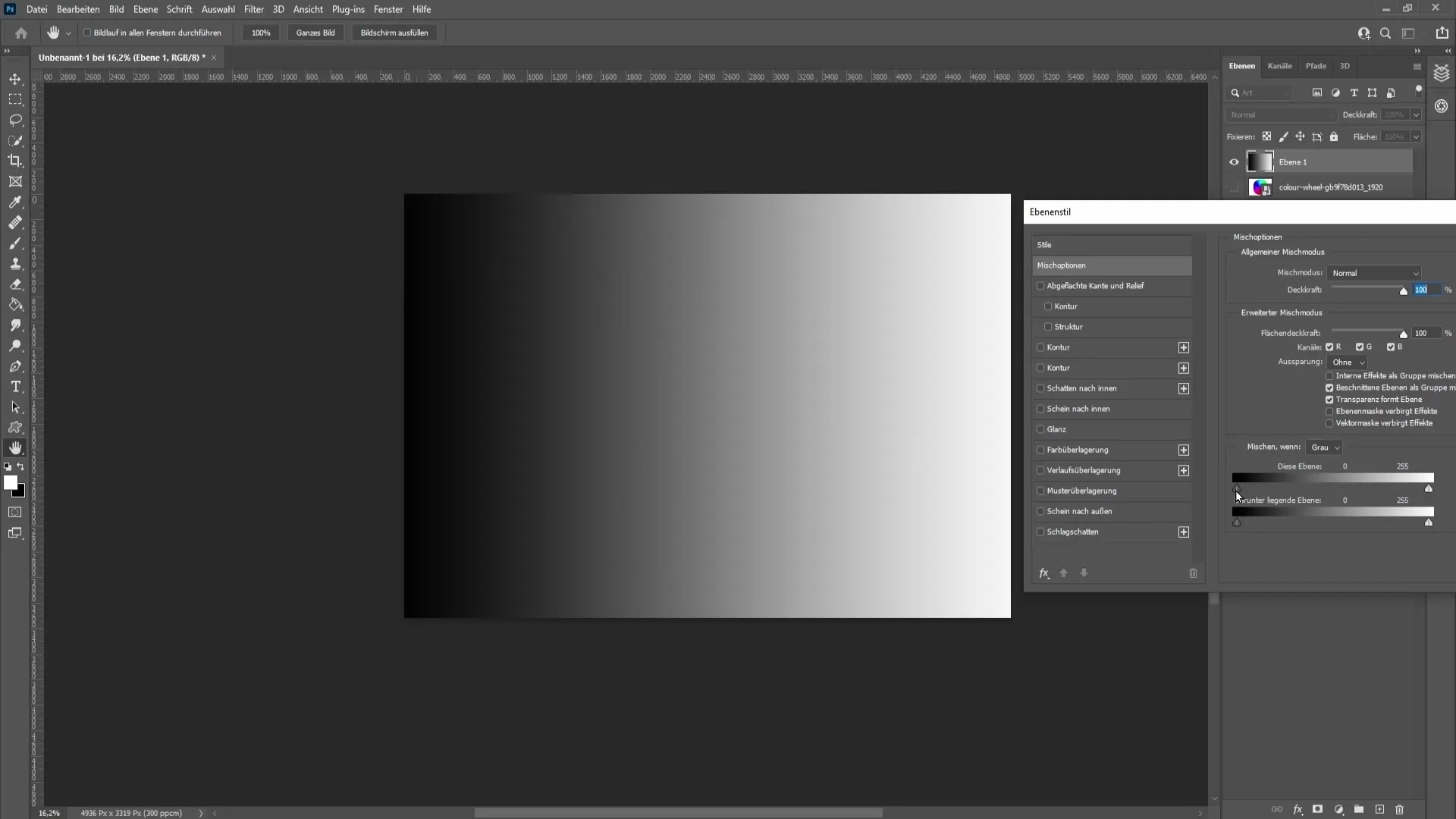1456x819 pixels.
Task: Select the Move tool in toolbar
Action: 15,78
